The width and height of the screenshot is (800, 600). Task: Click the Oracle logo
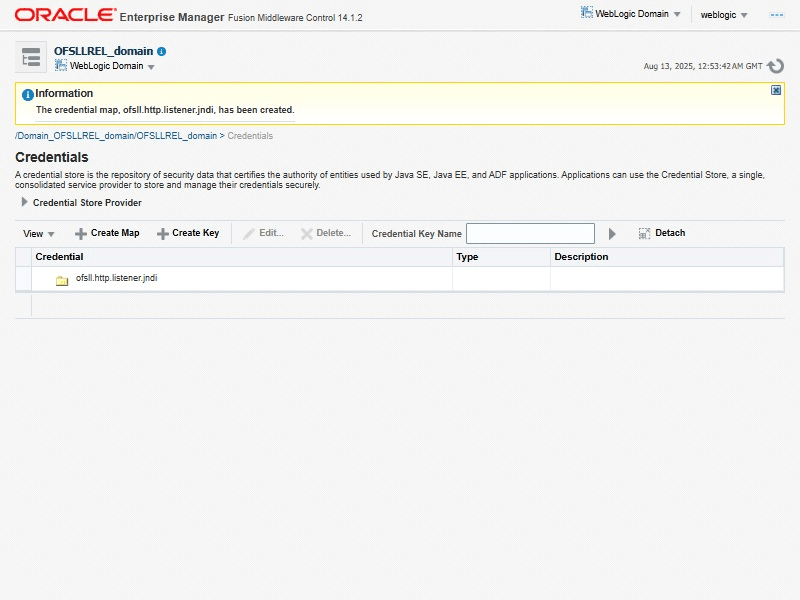65,15
